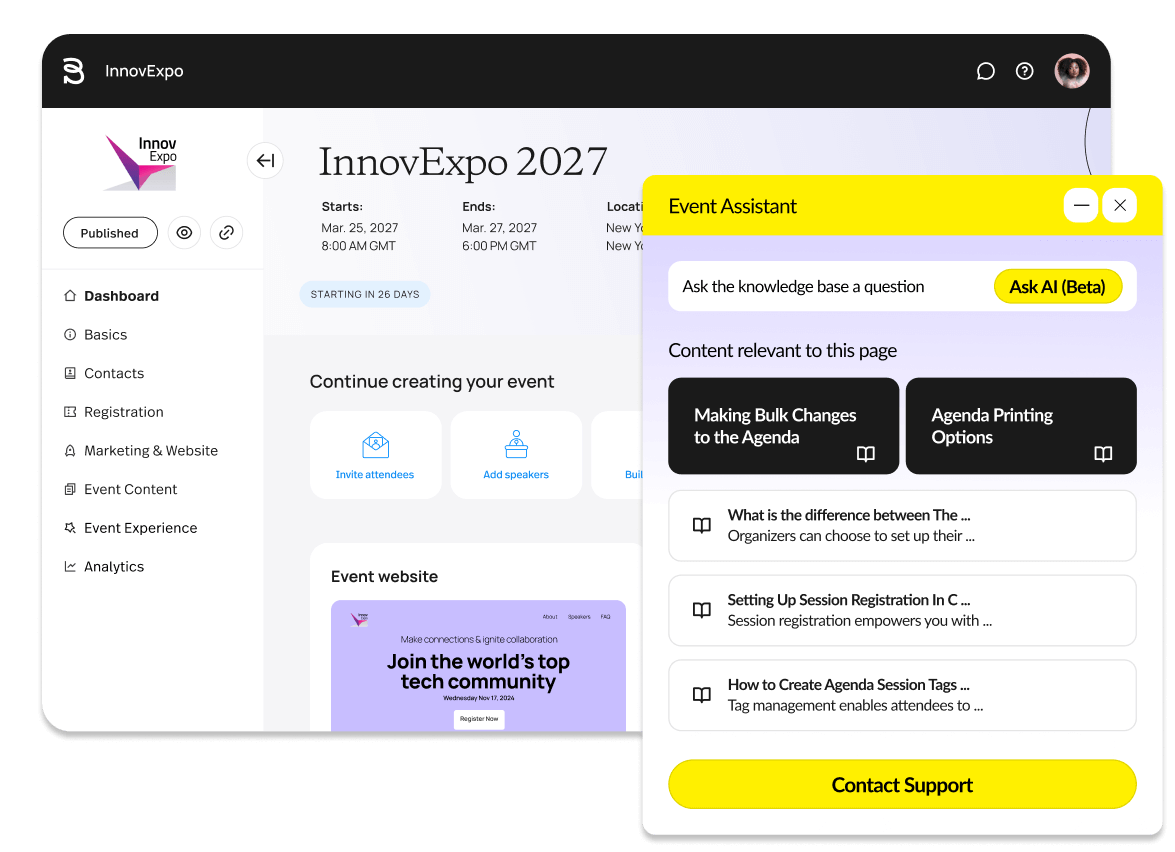
Task: Collapse the sidebar with arrow button
Action: point(265,160)
